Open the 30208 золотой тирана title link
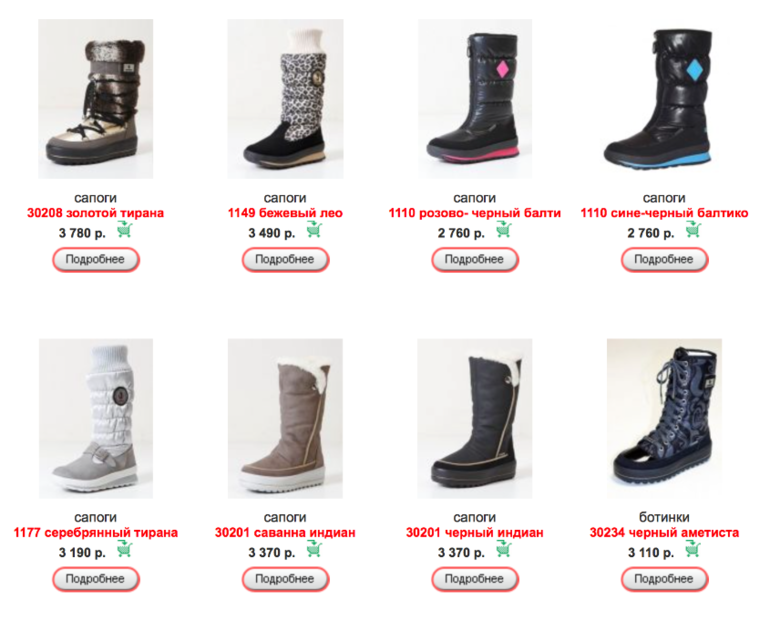Screen dimensions: 770x621 96,213
